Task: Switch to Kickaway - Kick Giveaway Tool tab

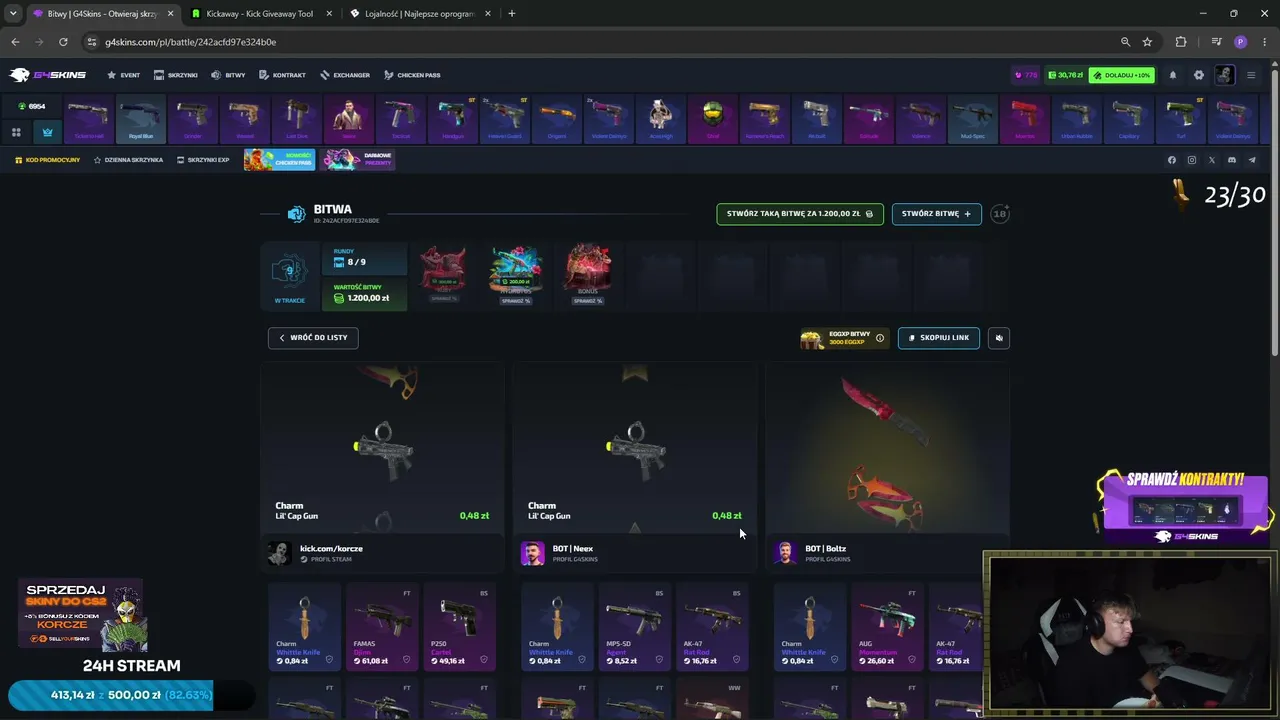Action: pyautogui.click(x=260, y=14)
